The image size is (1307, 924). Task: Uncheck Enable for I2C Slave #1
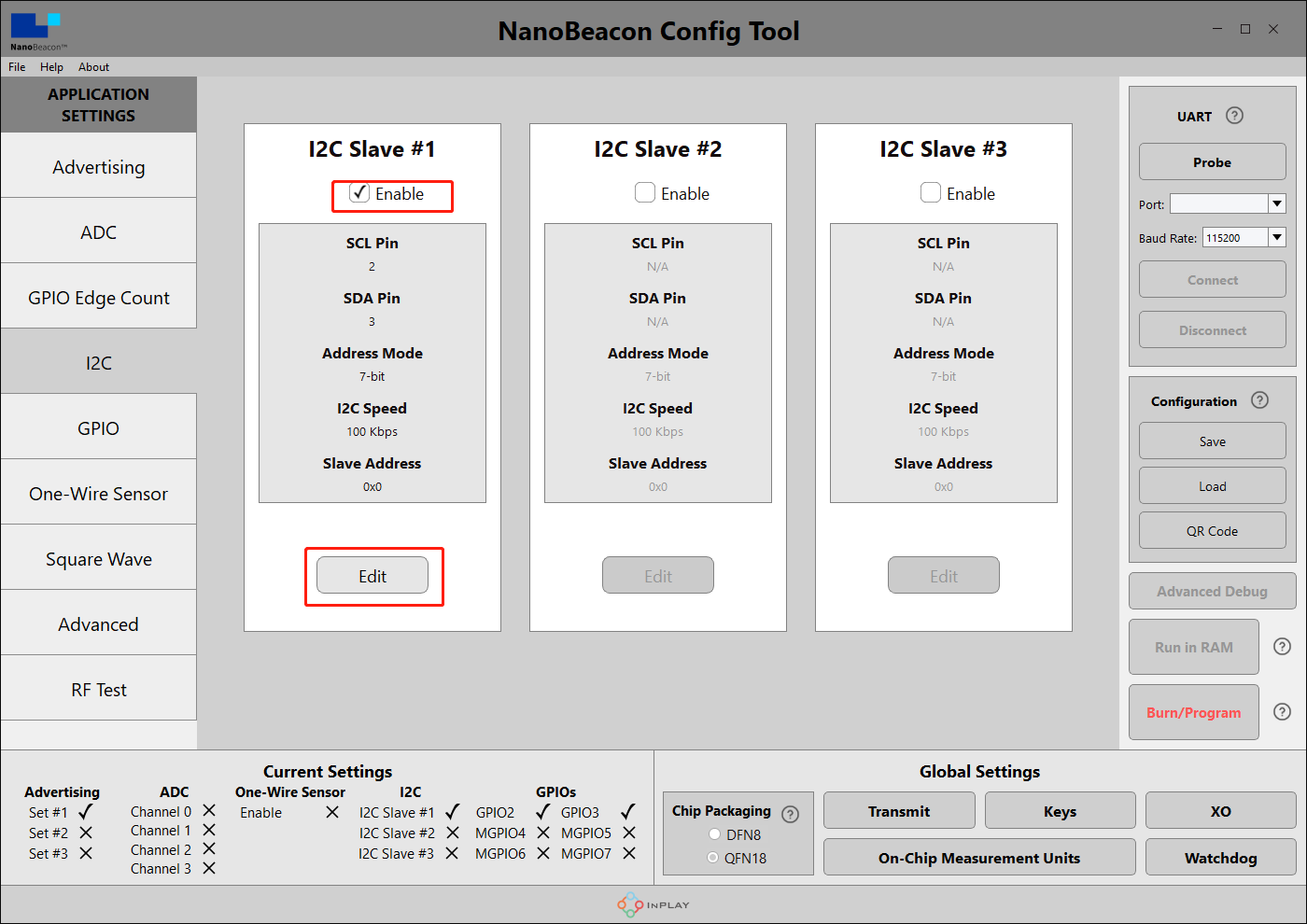359,192
